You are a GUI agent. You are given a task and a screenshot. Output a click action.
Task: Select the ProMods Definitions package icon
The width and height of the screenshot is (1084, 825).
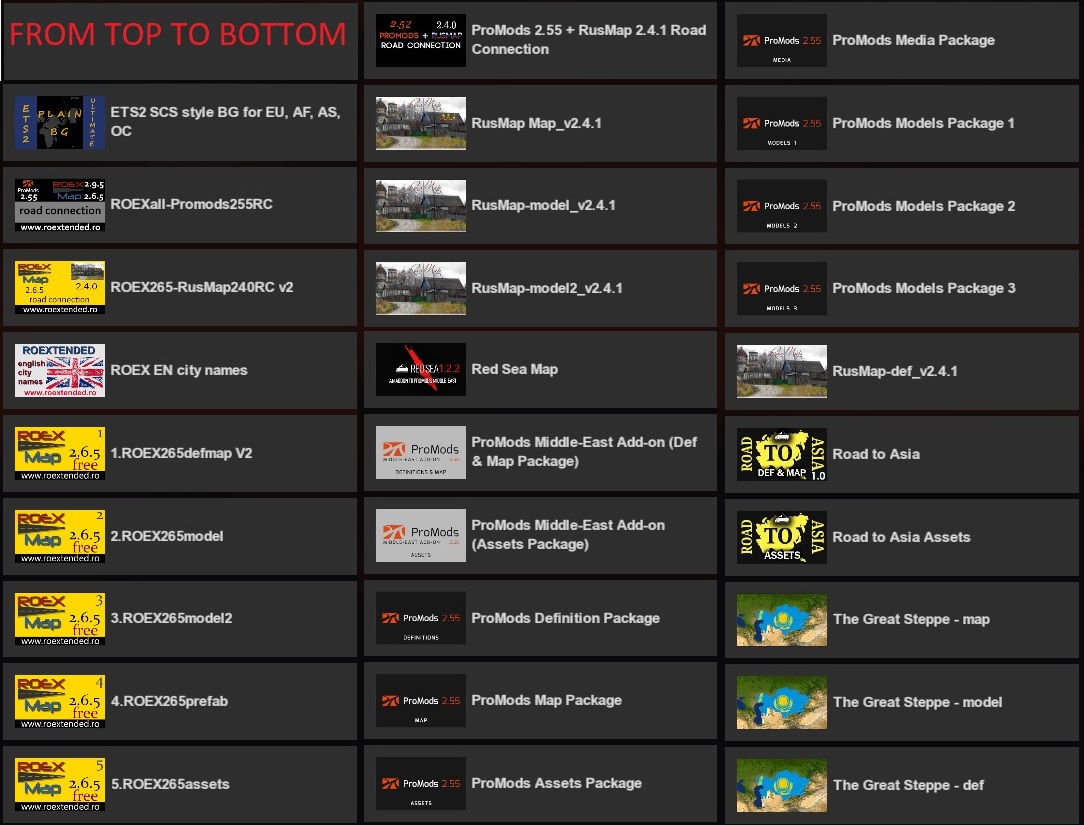coord(420,618)
